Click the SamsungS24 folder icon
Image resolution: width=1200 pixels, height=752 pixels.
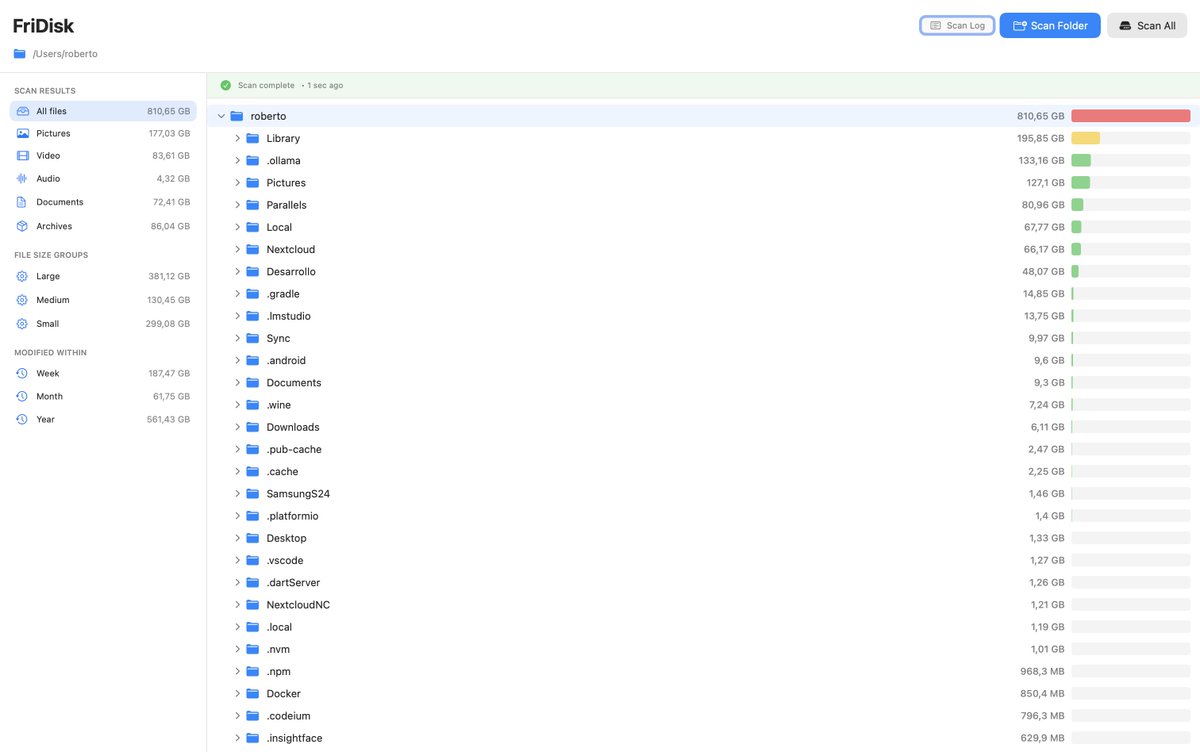[x=253, y=493]
